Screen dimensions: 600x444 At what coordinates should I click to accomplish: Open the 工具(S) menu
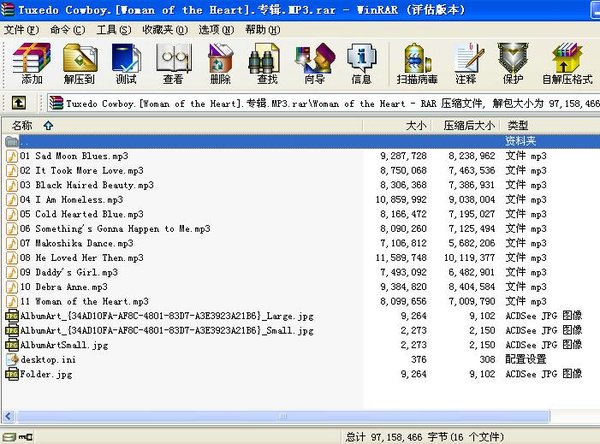click(114, 30)
